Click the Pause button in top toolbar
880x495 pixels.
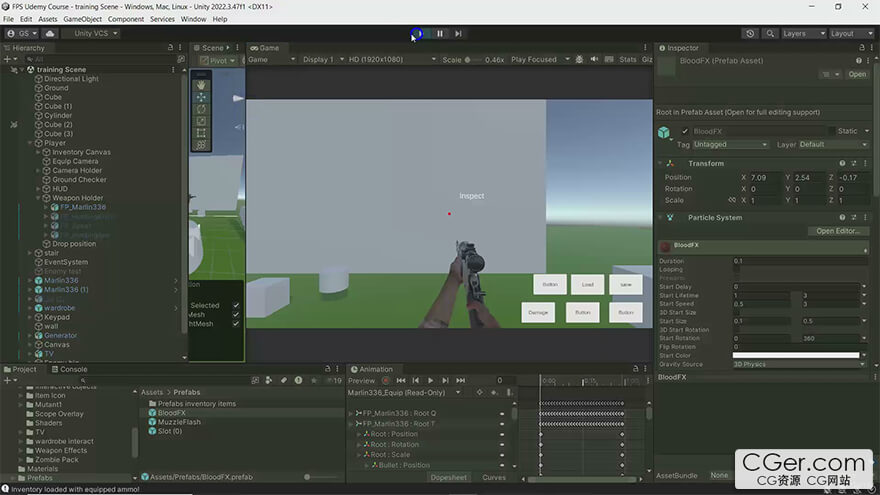pyautogui.click(x=439, y=33)
